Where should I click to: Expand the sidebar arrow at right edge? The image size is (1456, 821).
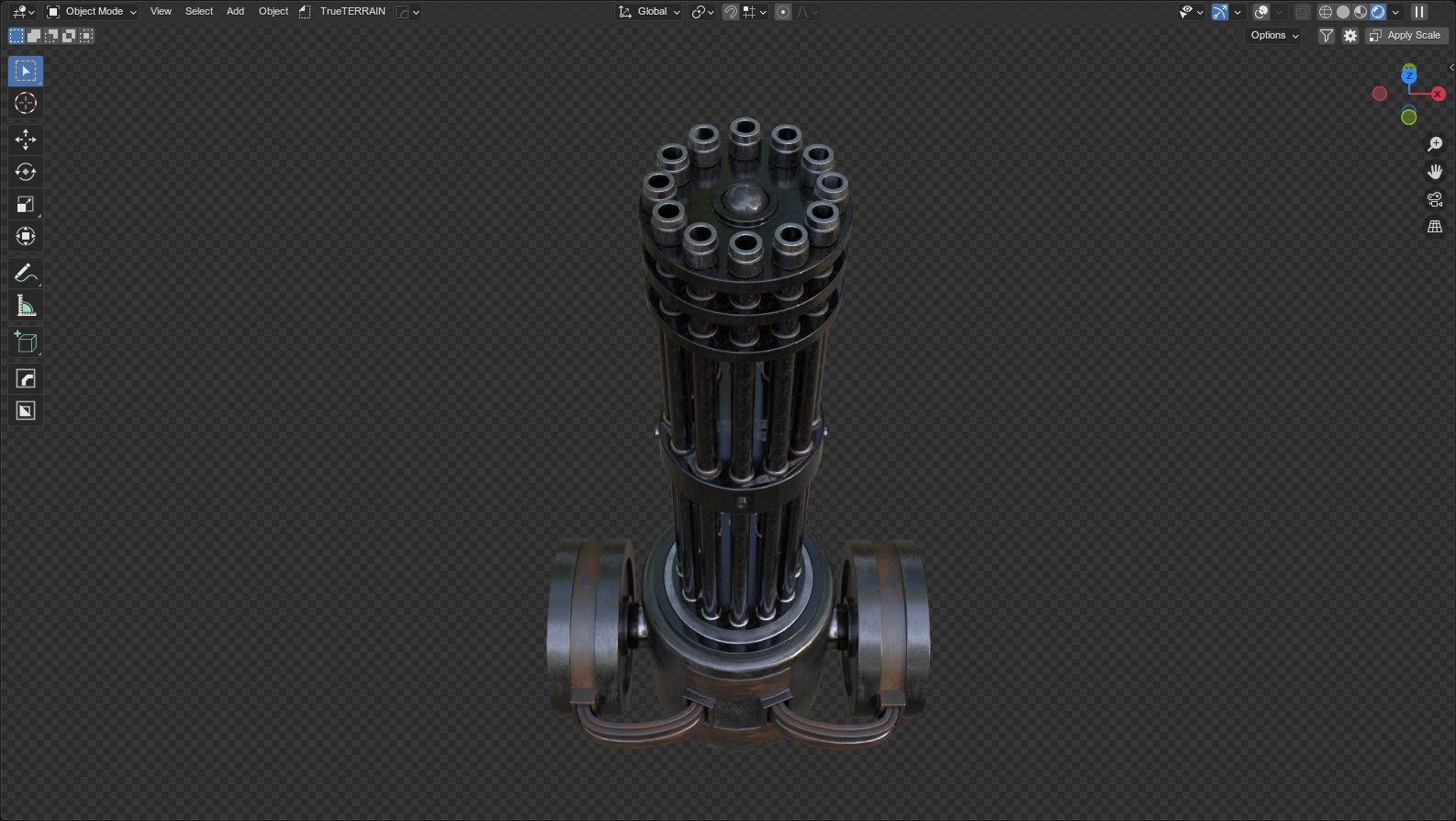(1450, 68)
